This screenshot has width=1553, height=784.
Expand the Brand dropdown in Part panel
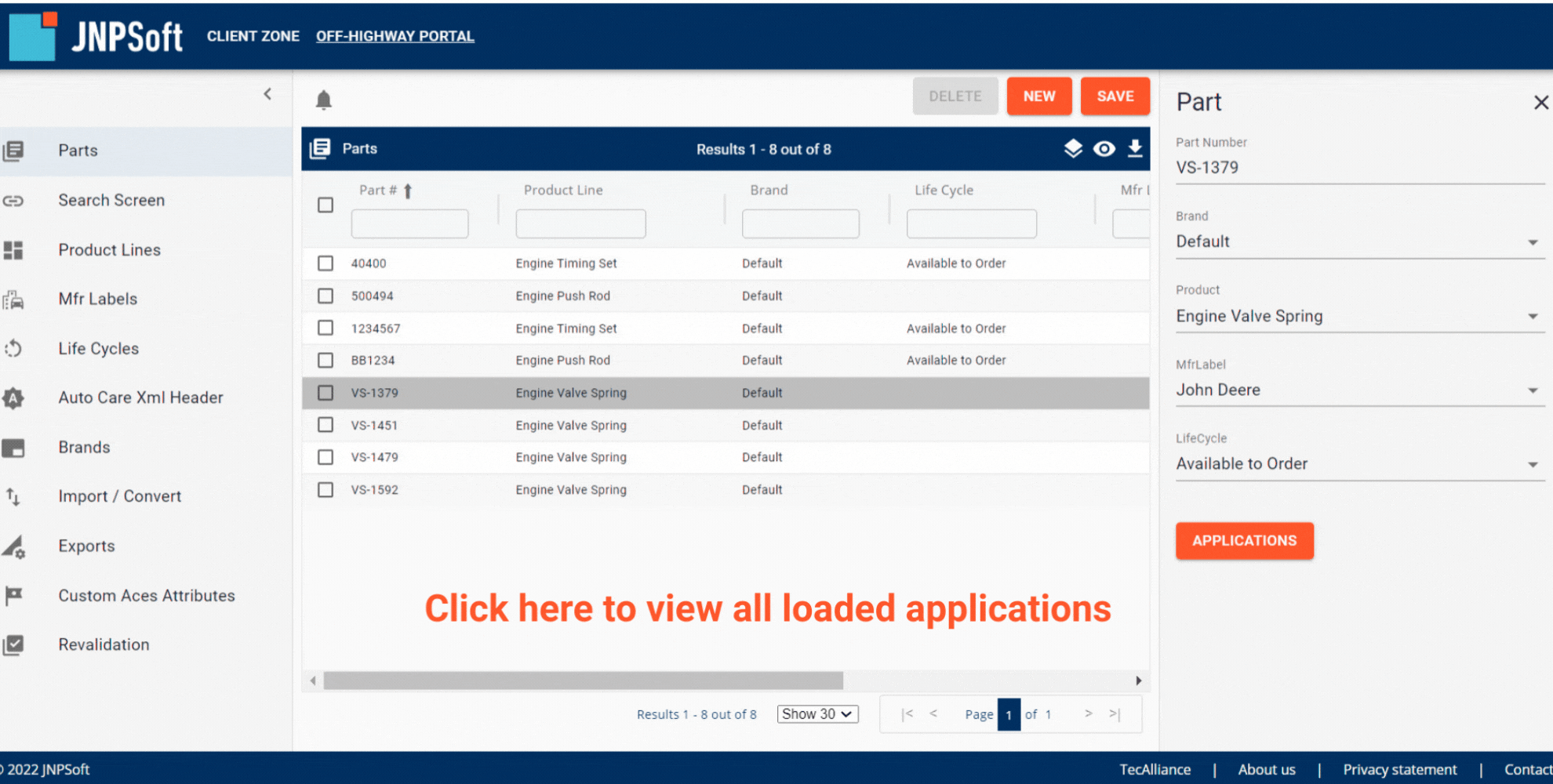[1532, 242]
